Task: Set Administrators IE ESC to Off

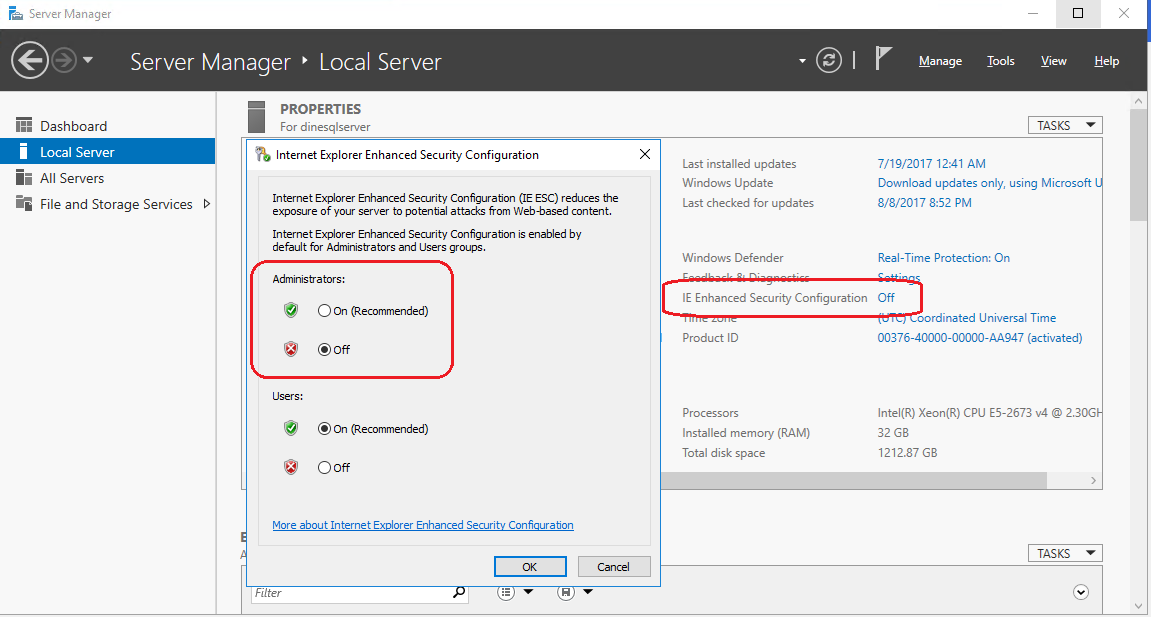Action: pos(324,350)
